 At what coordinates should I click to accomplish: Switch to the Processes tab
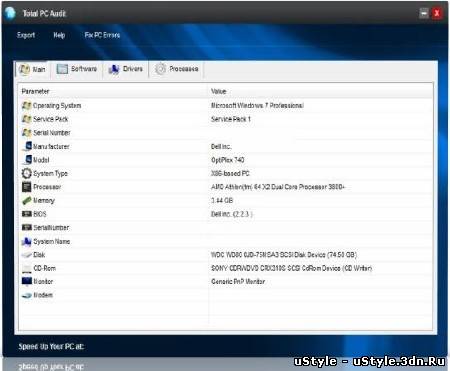[x=176, y=69]
